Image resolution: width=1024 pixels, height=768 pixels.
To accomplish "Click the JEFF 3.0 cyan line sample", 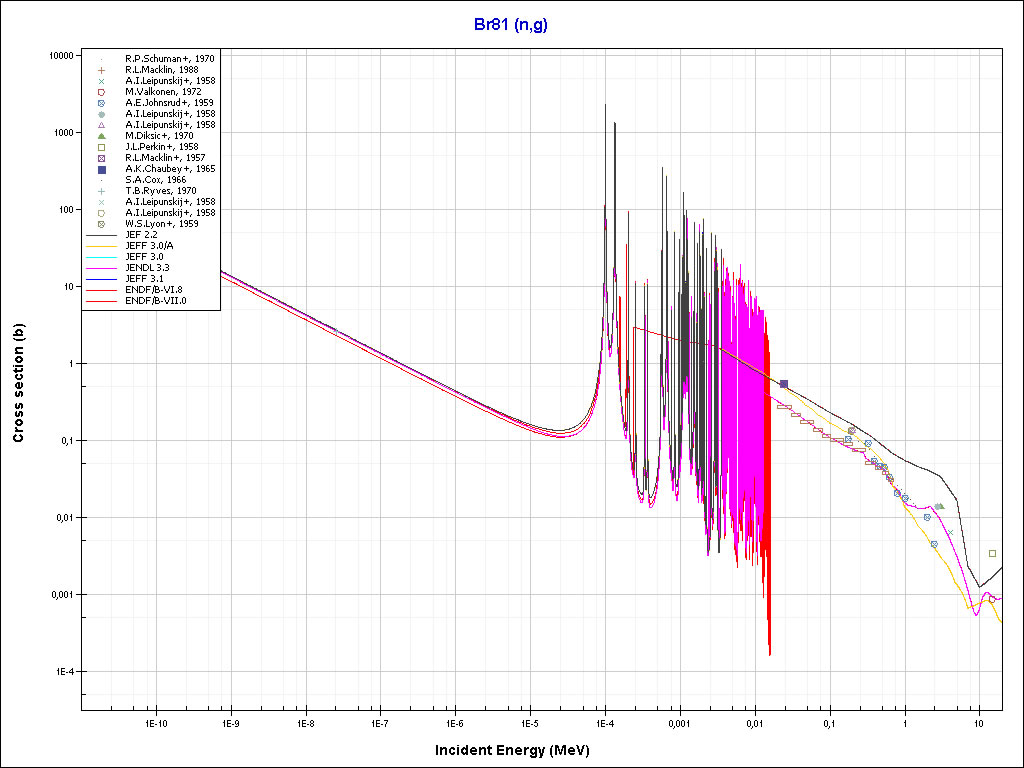I will point(102,256).
